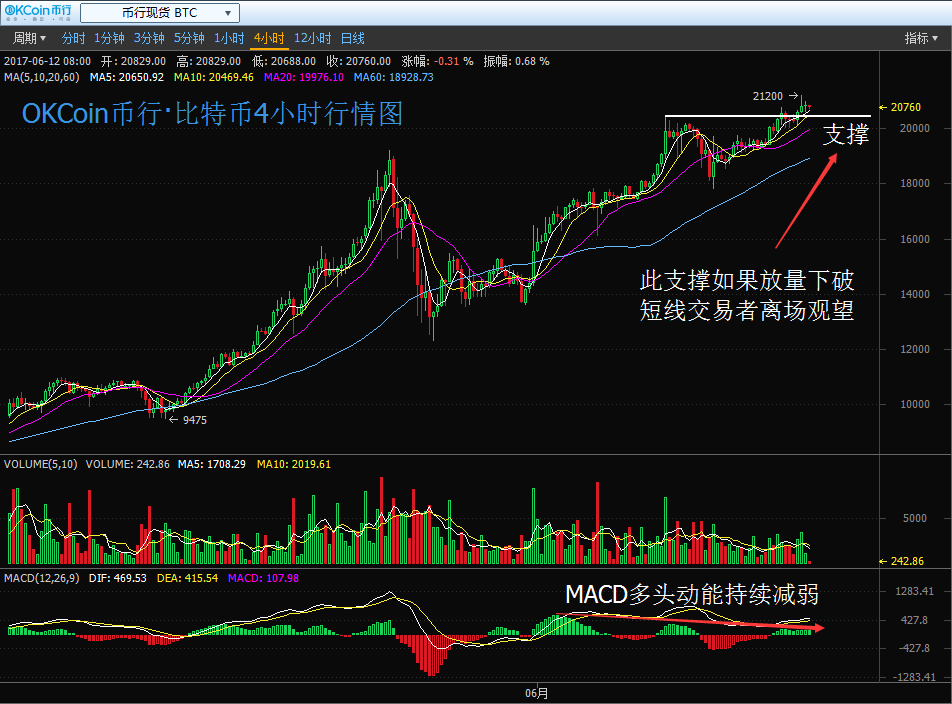The height and width of the screenshot is (704, 952).
Task: Select the 1分钟 timeframe
Action: tap(108, 38)
